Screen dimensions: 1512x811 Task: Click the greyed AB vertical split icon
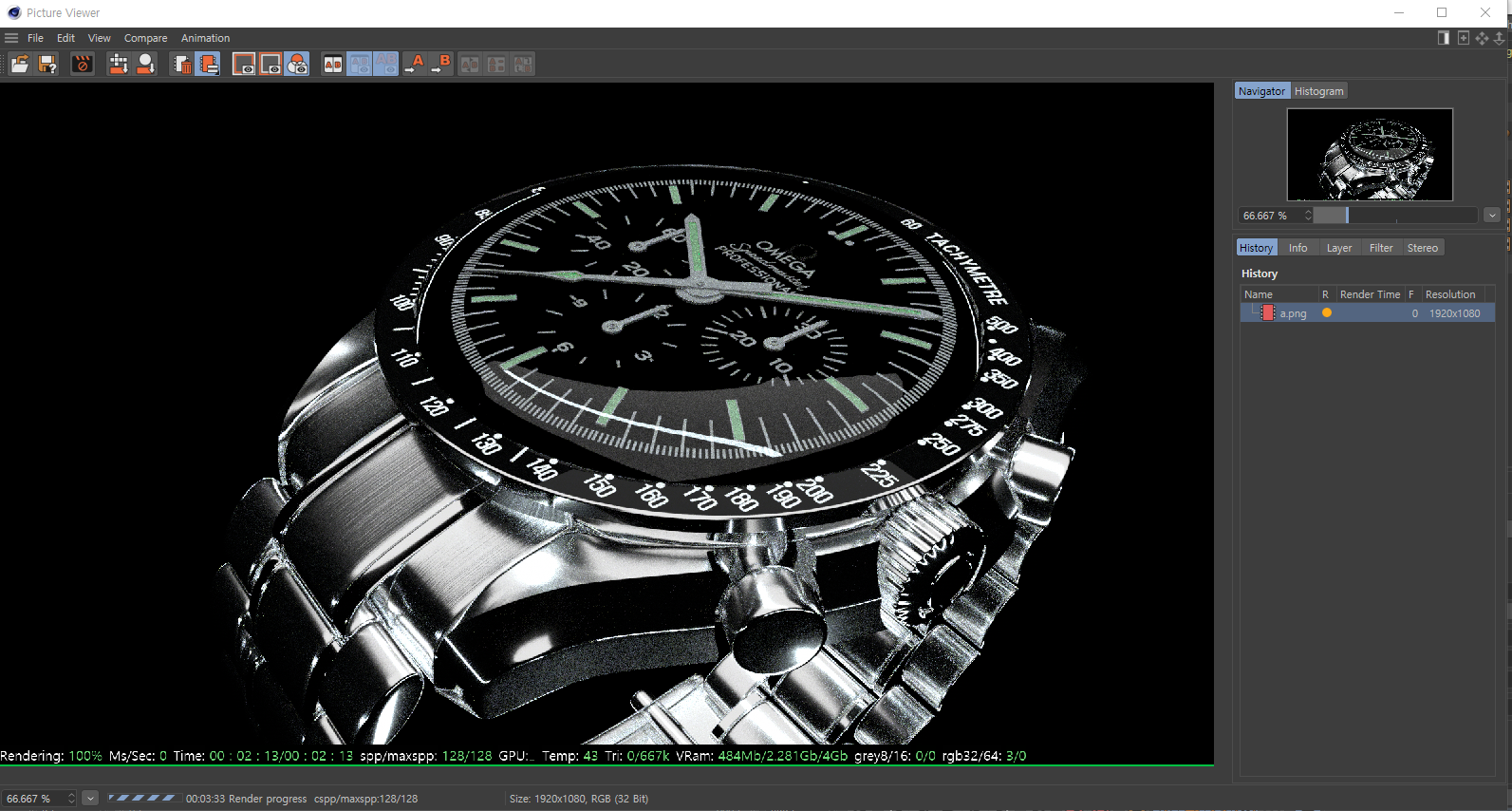pyautogui.click(x=496, y=64)
